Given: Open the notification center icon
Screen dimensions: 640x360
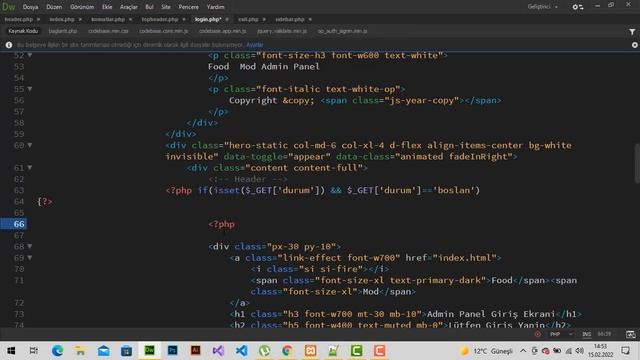Looking at the screenshot, I should pos(625,351).
